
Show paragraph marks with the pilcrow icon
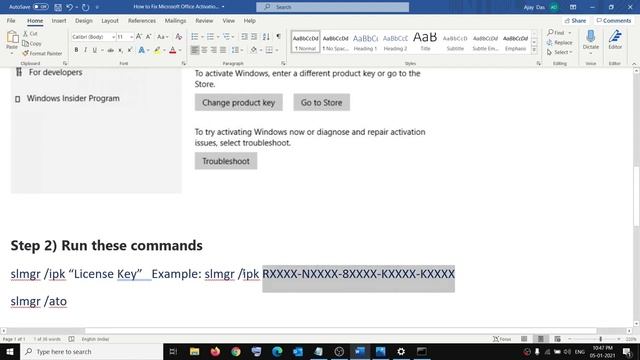tap(278, 37)
